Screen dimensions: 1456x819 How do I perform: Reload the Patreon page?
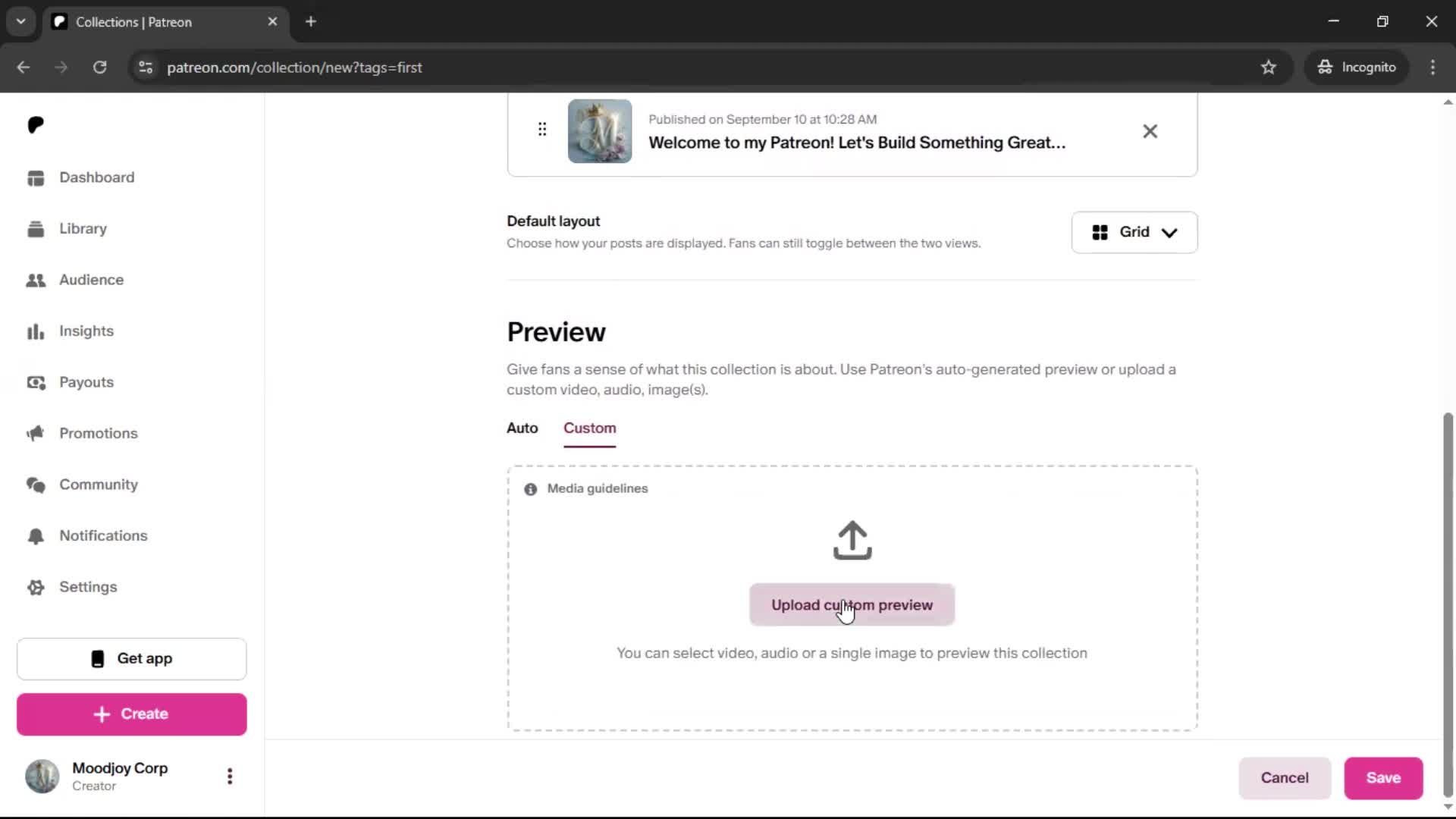(99, 67)
